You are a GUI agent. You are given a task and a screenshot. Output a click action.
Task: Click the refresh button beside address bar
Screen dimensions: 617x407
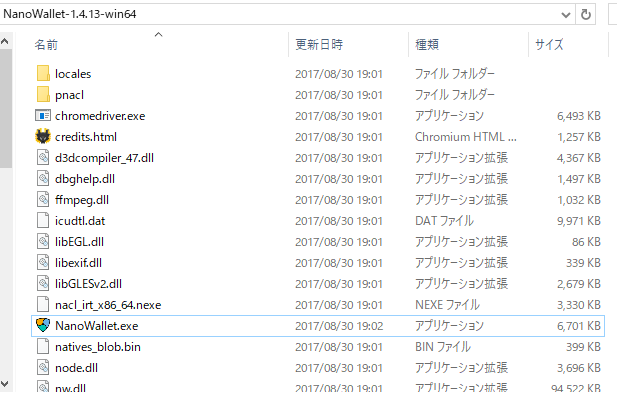tap(585, 13)
